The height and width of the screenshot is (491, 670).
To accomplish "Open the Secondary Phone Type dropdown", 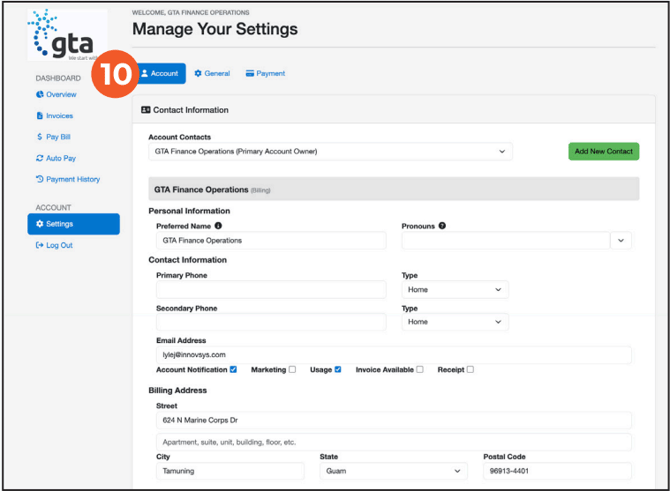I will 455,322.
